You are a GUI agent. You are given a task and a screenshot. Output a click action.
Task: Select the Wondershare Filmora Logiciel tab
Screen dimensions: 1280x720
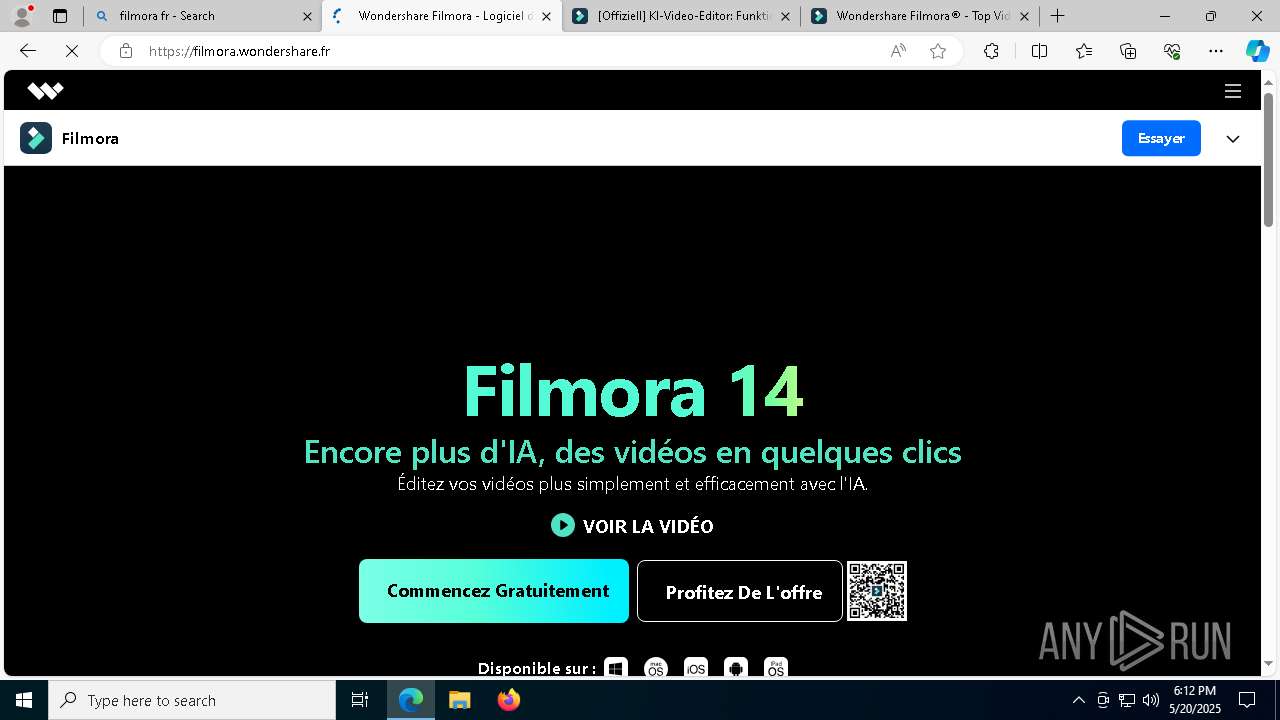click(442, 16)
